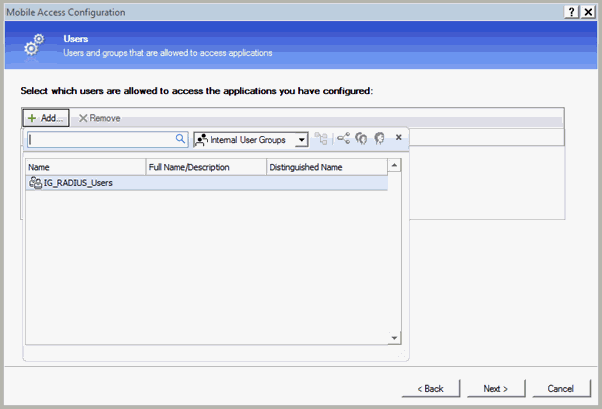
Task: Click the help question mark button
Action: click(571, 11)
